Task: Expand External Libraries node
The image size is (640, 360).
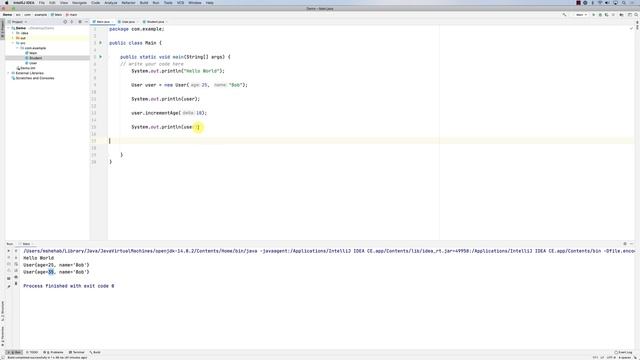Action: tap(9, 73)
